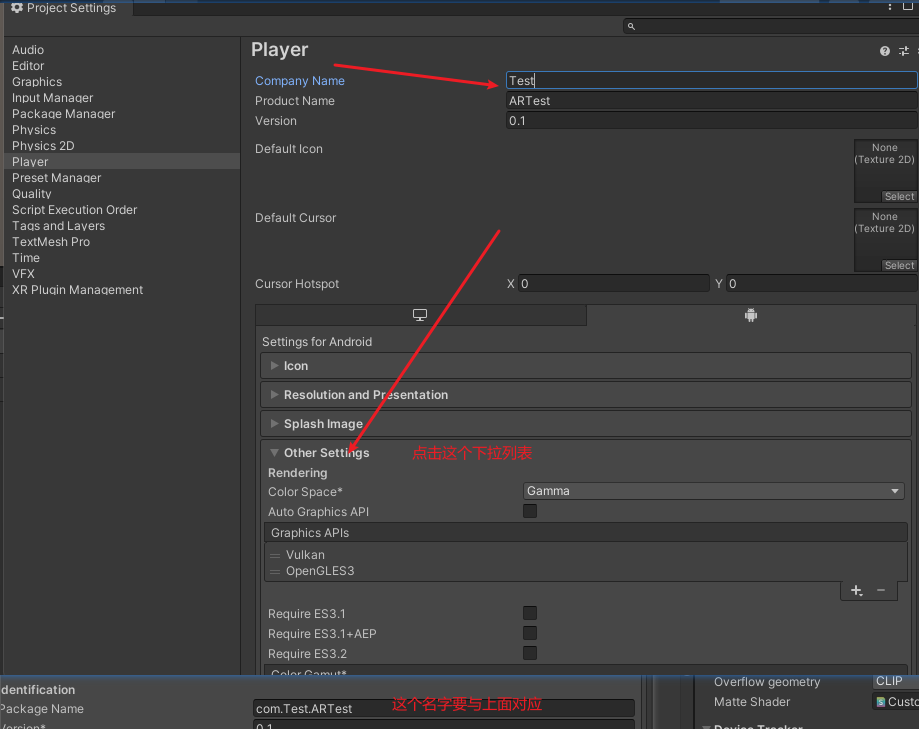Click Cursor Hotspot Y field
Screen dimensions: 919x729
tap(822, 284)
